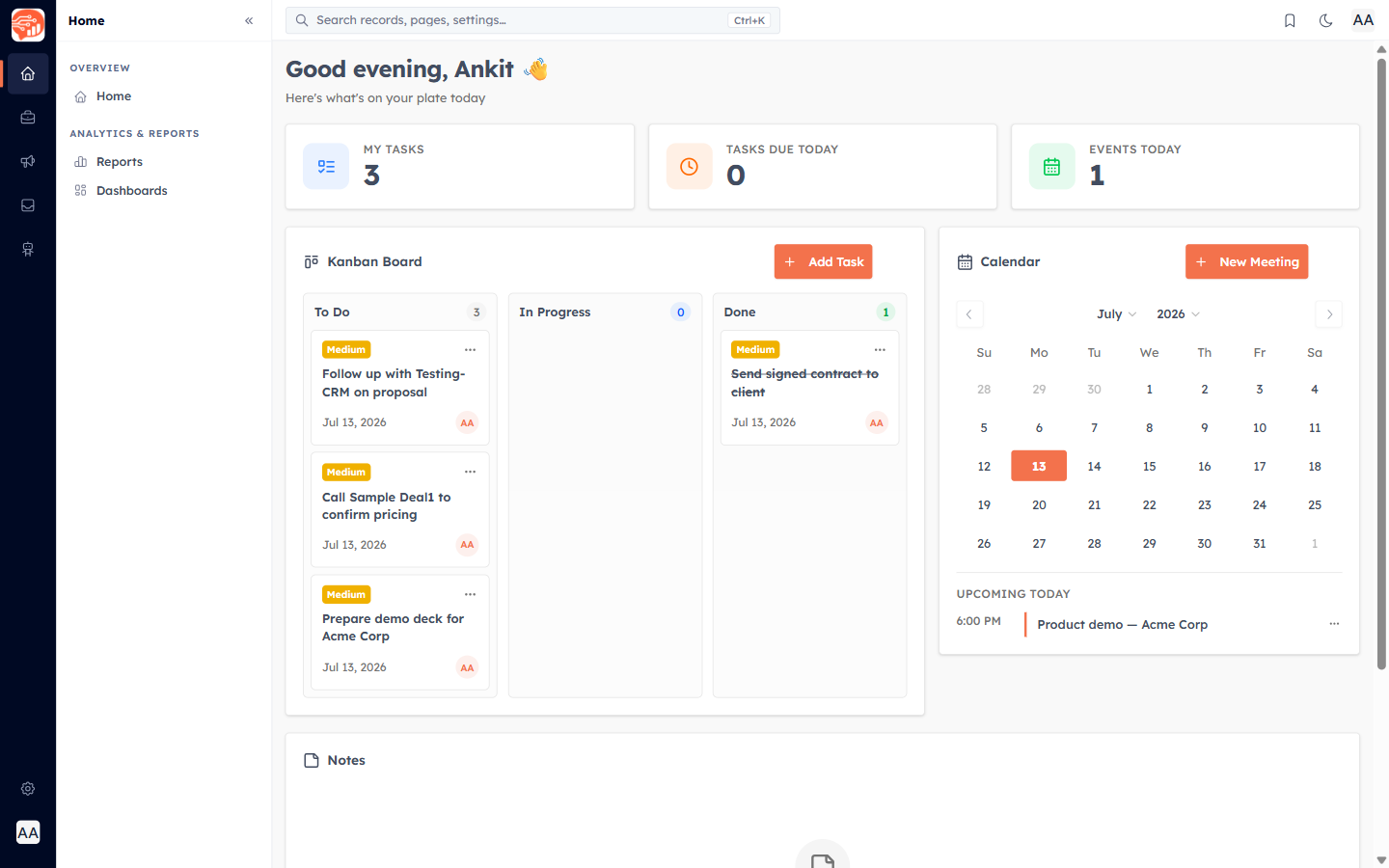Open settings gear in left rail
Screen dimensions: 1389x868
point(28,788)
